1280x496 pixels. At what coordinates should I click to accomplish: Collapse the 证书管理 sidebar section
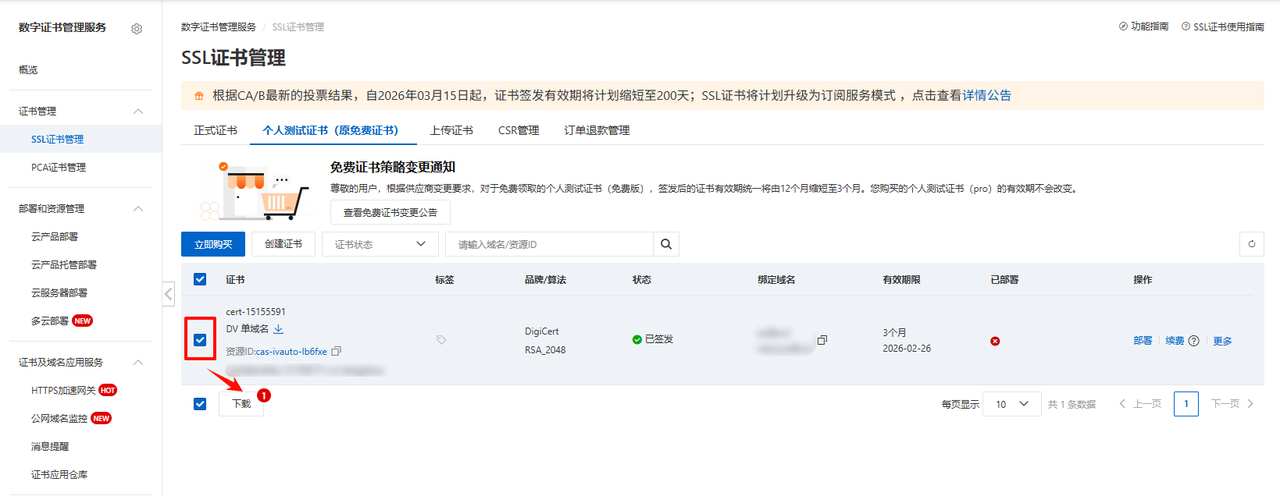[x=138, y=111]
